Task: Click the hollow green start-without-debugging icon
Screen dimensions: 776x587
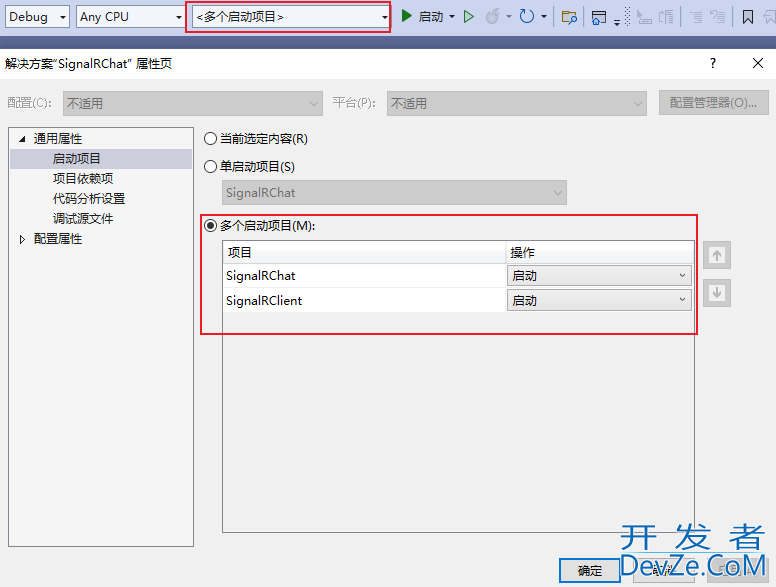Action: tap(469, 17)
